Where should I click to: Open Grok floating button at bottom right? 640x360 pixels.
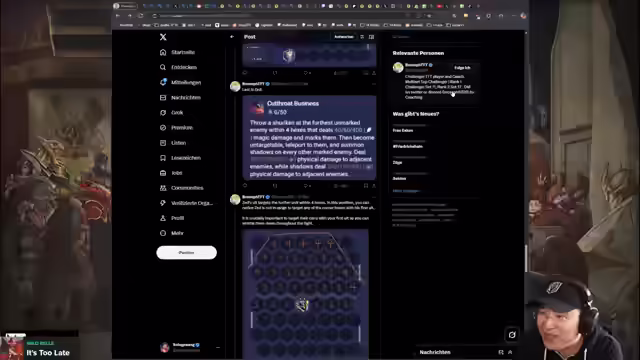click(512, 335)
